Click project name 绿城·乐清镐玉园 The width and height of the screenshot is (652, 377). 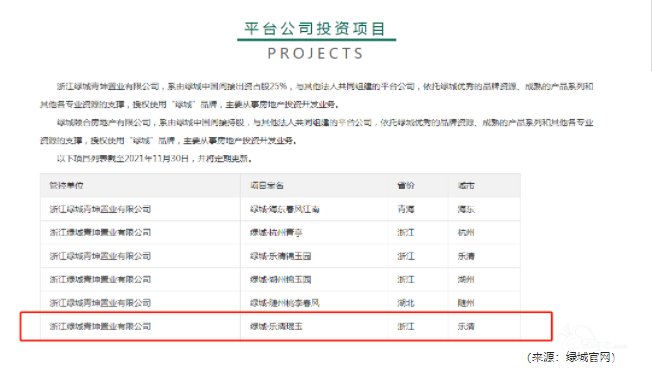click(x=281, y=256)
